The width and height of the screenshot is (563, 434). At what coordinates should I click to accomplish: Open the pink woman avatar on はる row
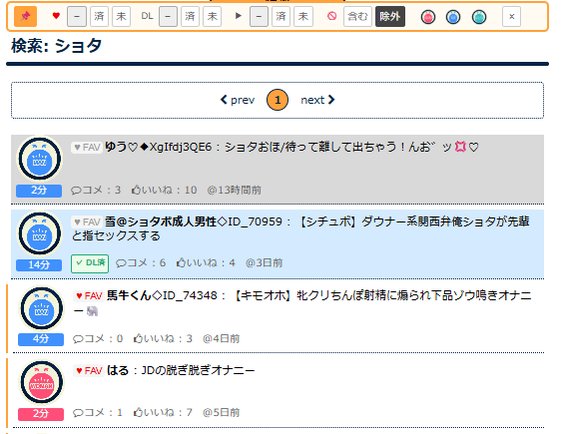[x=42, y=382]
